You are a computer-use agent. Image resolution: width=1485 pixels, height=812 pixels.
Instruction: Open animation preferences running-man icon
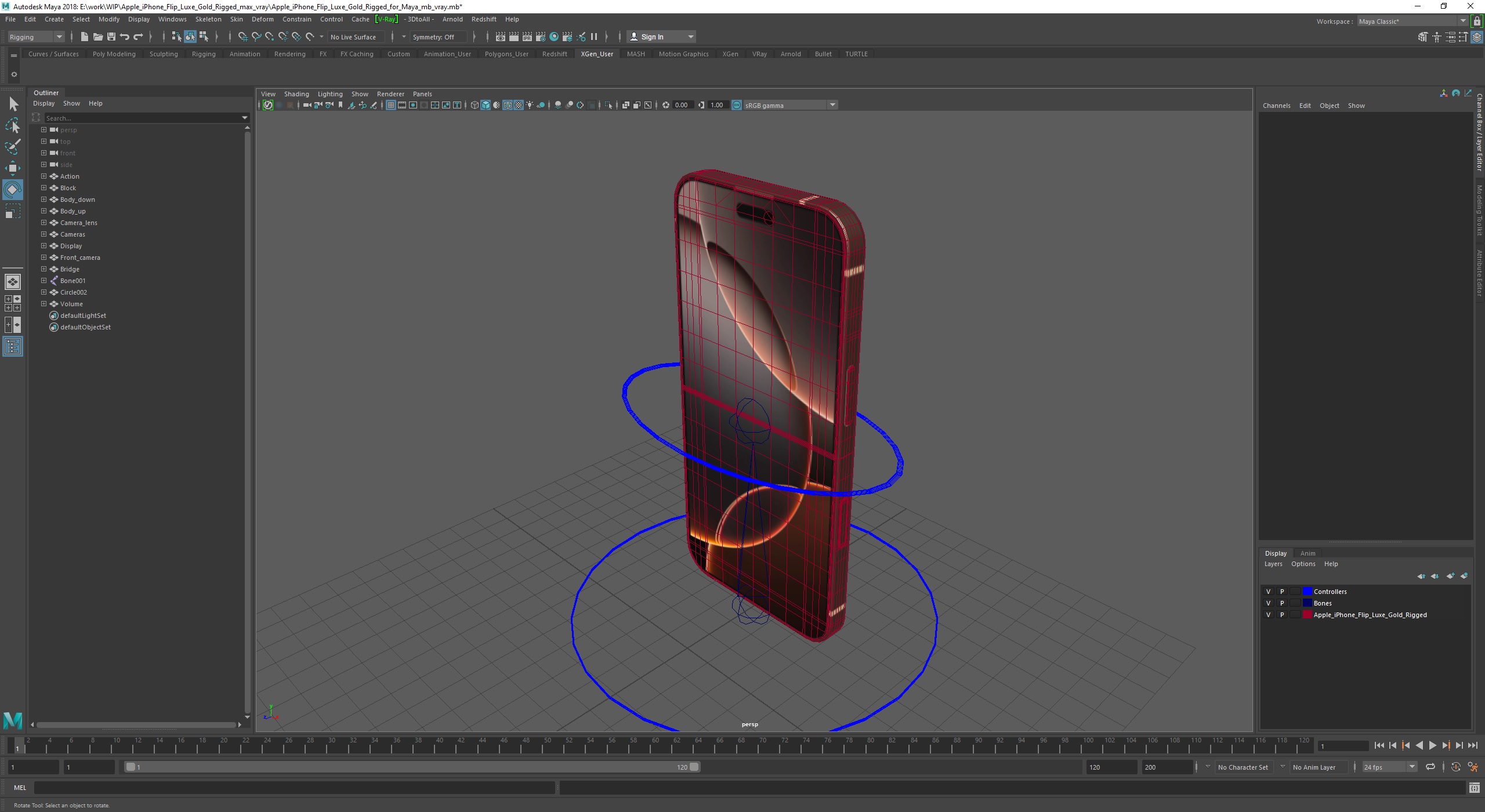(1472, 767)
